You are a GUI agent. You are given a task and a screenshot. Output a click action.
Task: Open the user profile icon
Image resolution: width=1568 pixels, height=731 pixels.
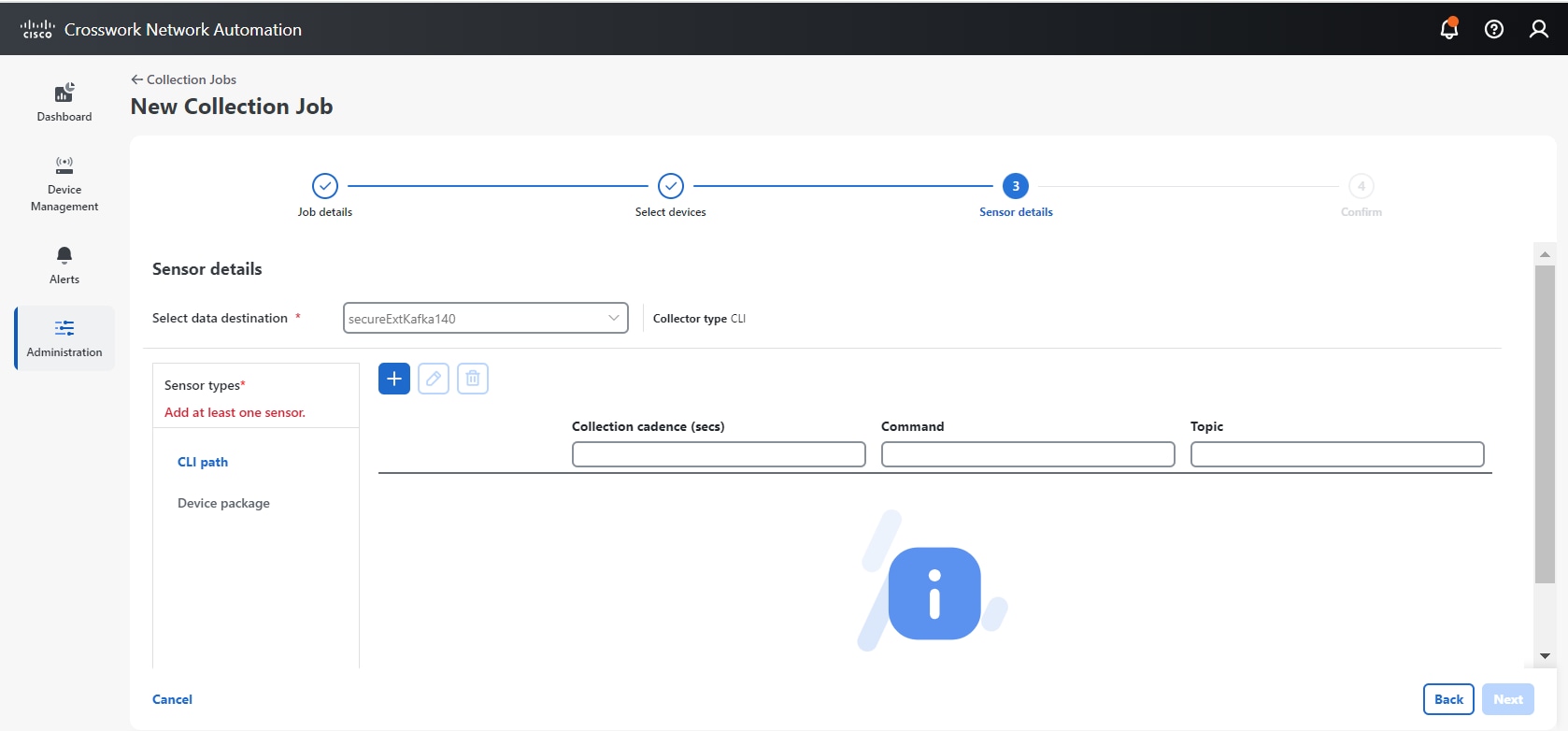click(1539, 29)
